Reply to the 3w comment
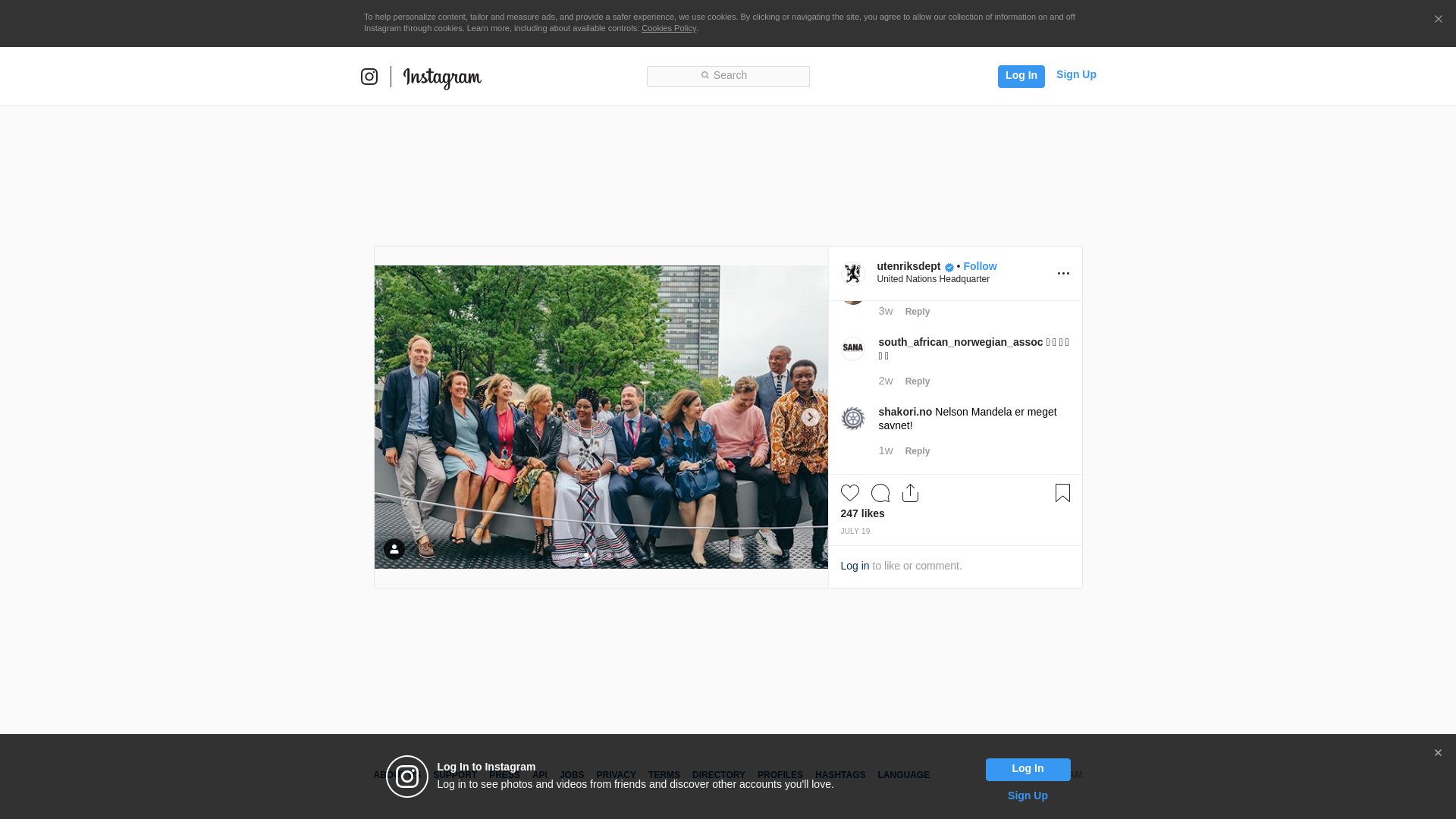 click(917, 312)
